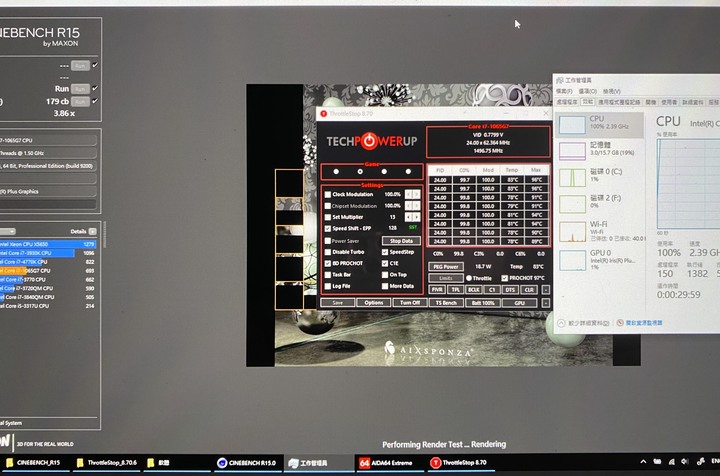The image size is (720, 476).
Task: Toggle SpeedStep checkbox
Action: [x=385, y=252]
